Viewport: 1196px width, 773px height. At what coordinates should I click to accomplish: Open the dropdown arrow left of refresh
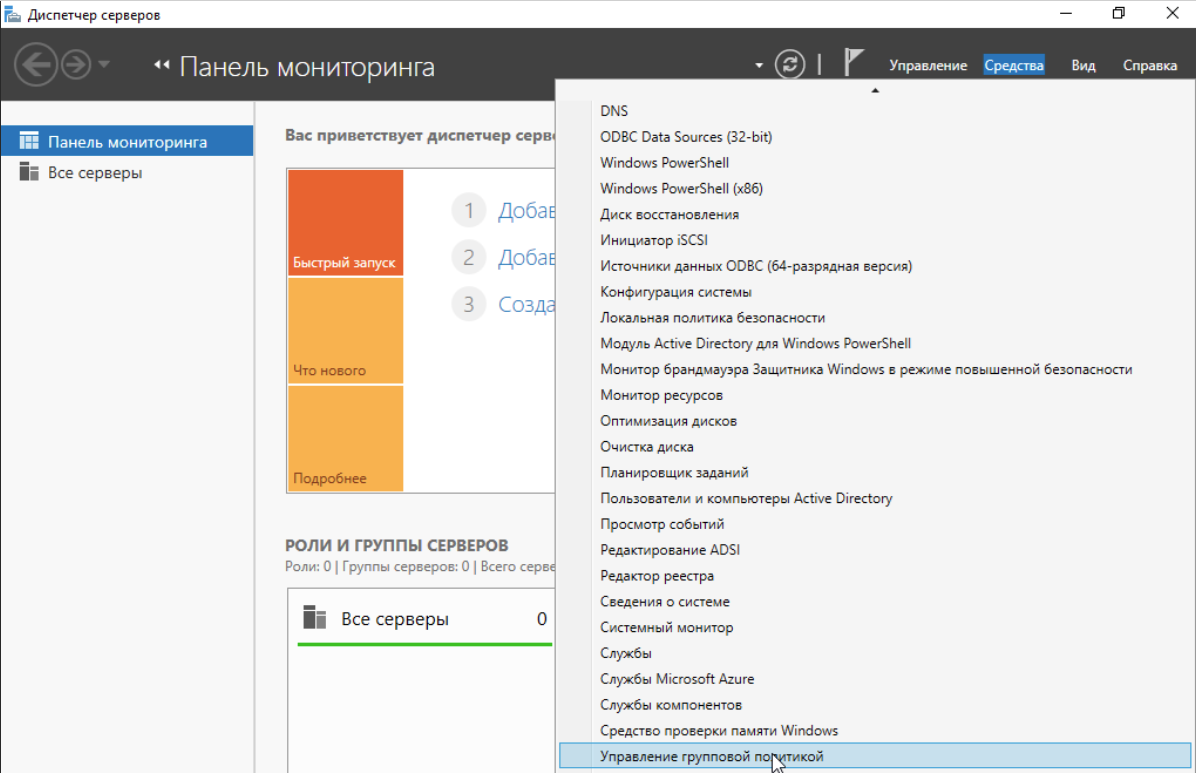(x=758, y=66)
